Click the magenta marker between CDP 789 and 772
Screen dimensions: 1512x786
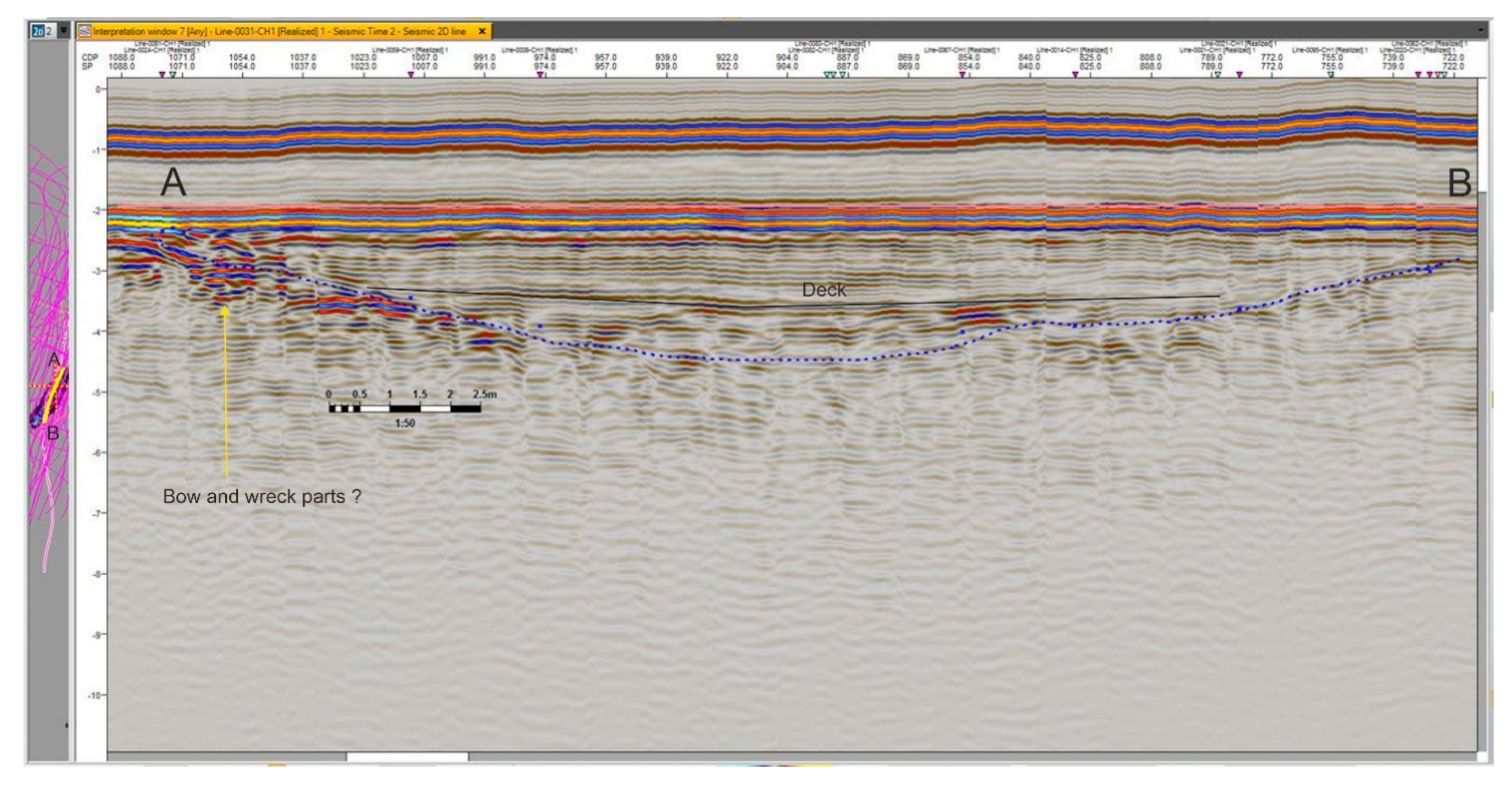(x=1240, y=75)
